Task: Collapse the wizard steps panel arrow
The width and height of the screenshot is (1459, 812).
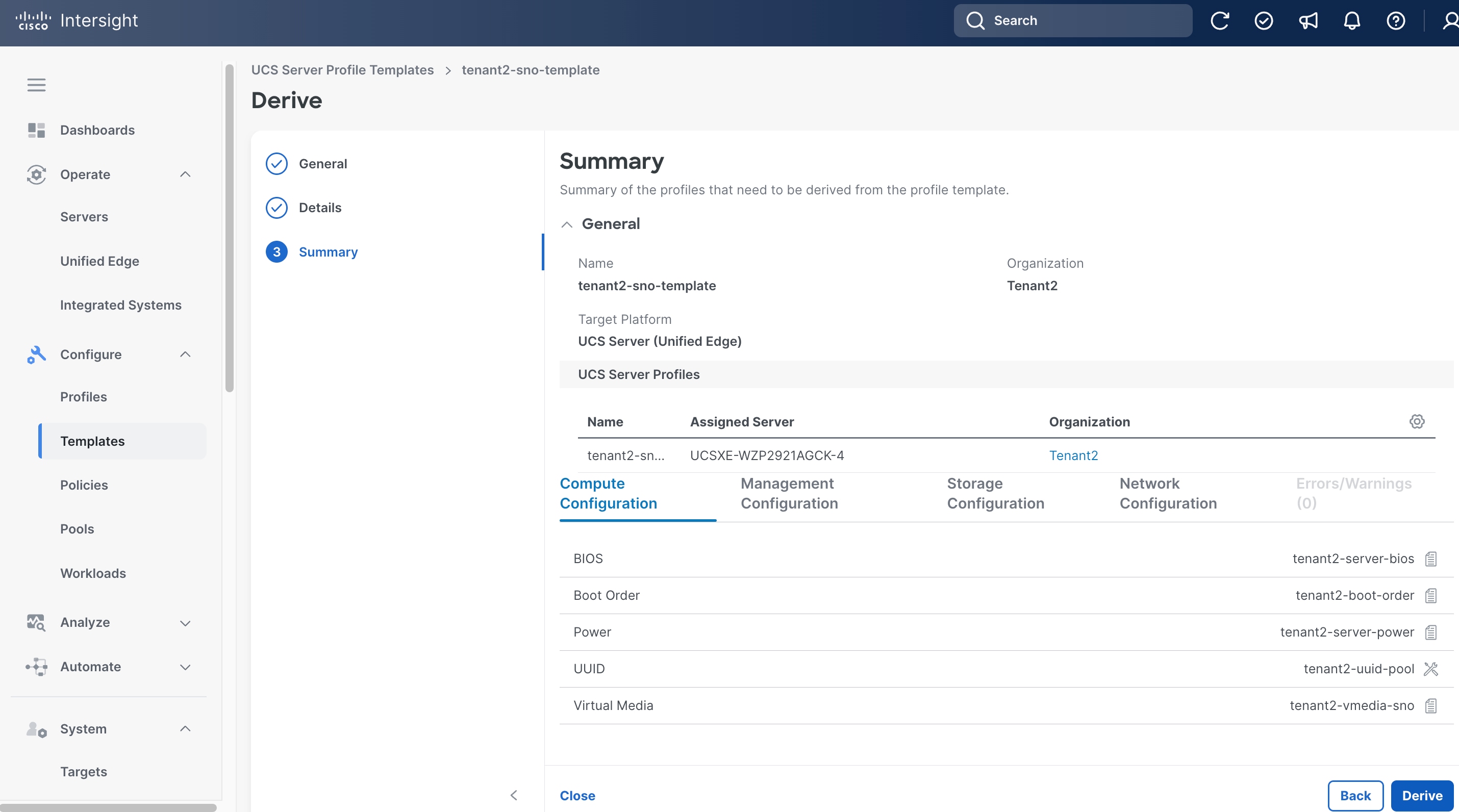Action: 514,796
